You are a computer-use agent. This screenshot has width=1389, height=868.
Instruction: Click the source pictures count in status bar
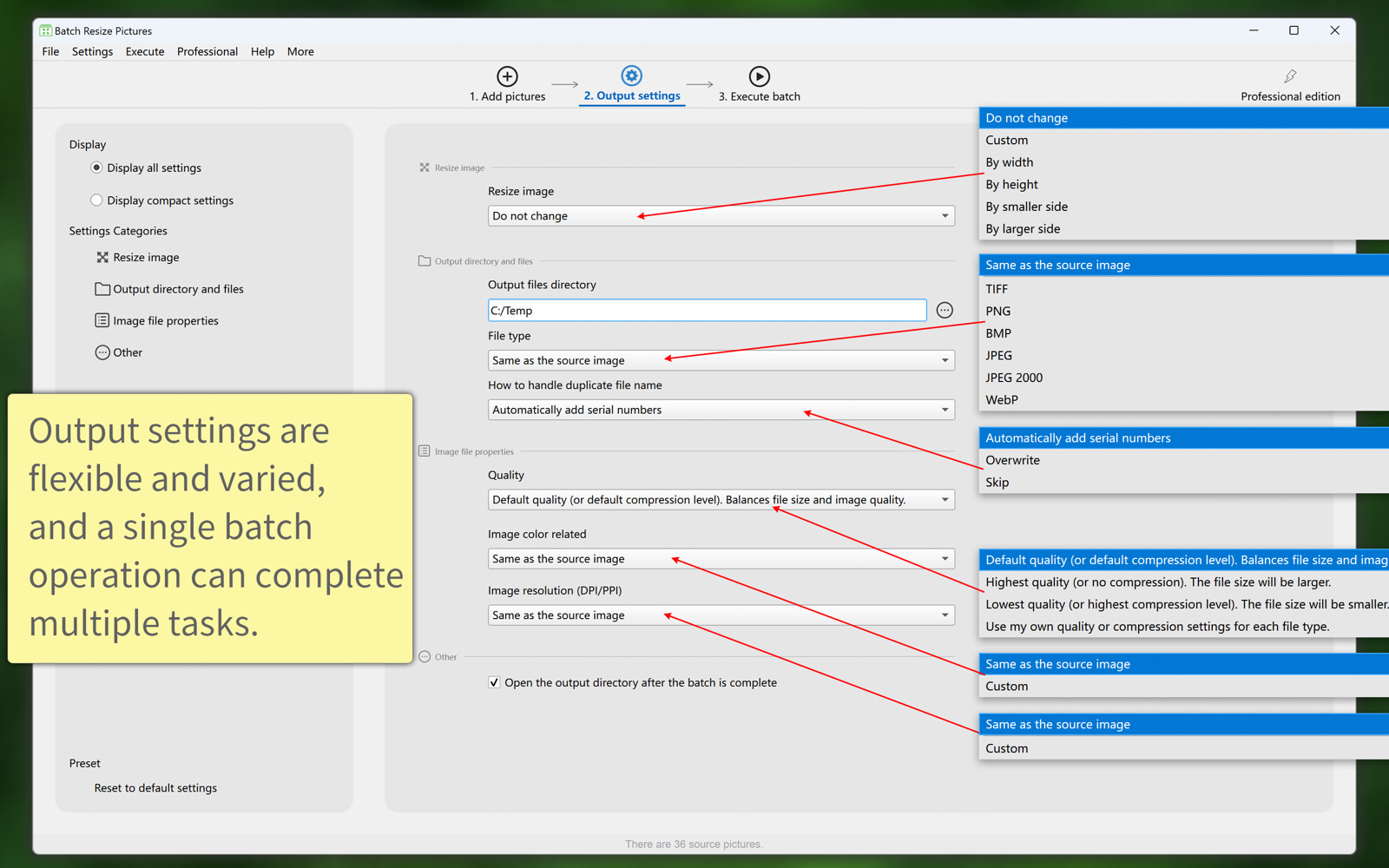point(694,844)
